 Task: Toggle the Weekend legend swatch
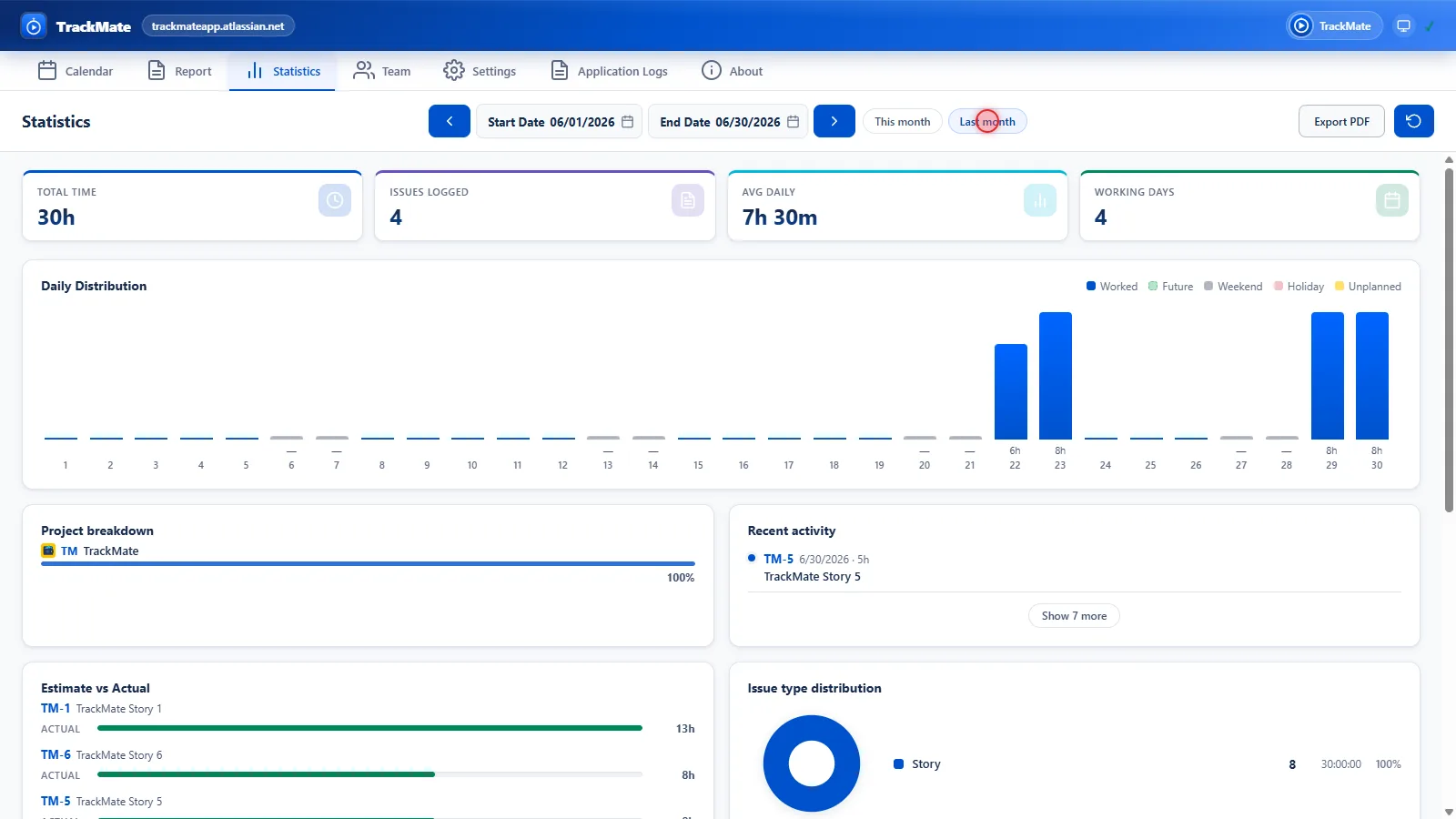coord(1208,286)
